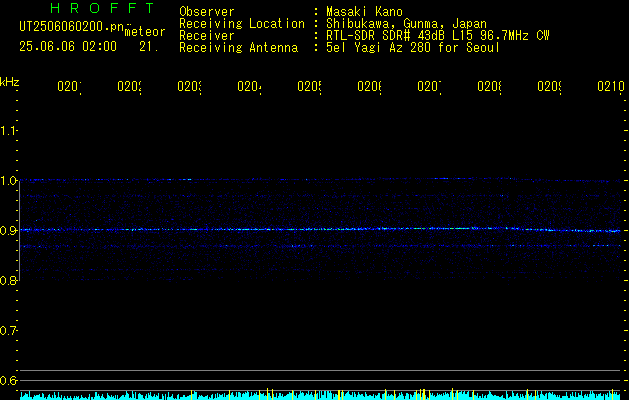Click the 1.1 frequency axis label
The image size is (629, 400).
point(9,131)
